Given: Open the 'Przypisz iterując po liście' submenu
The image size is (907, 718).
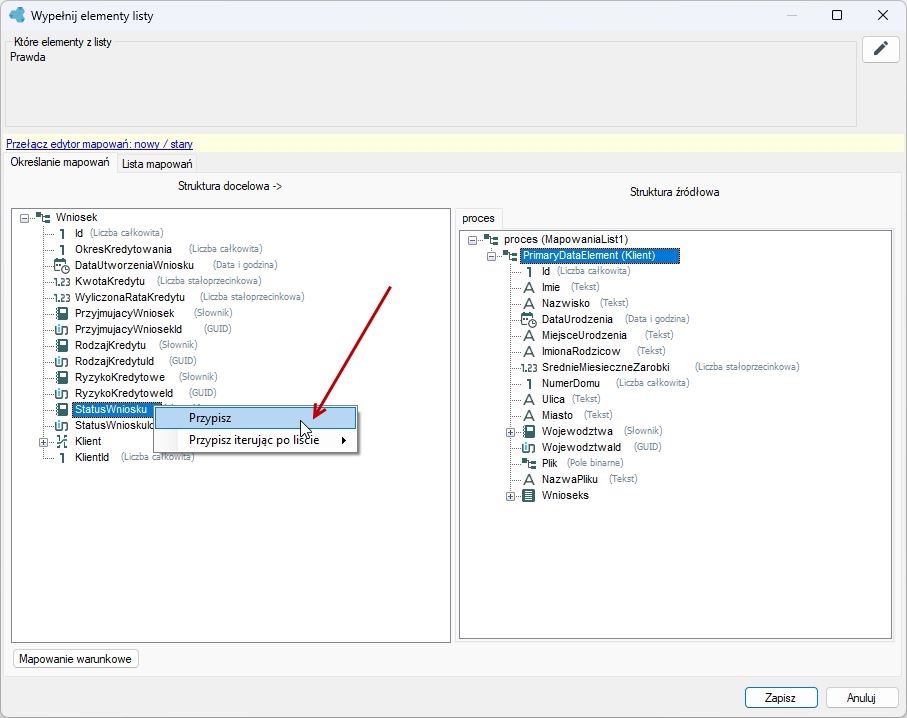Looking at the screenshot, I should click(256, 440).
